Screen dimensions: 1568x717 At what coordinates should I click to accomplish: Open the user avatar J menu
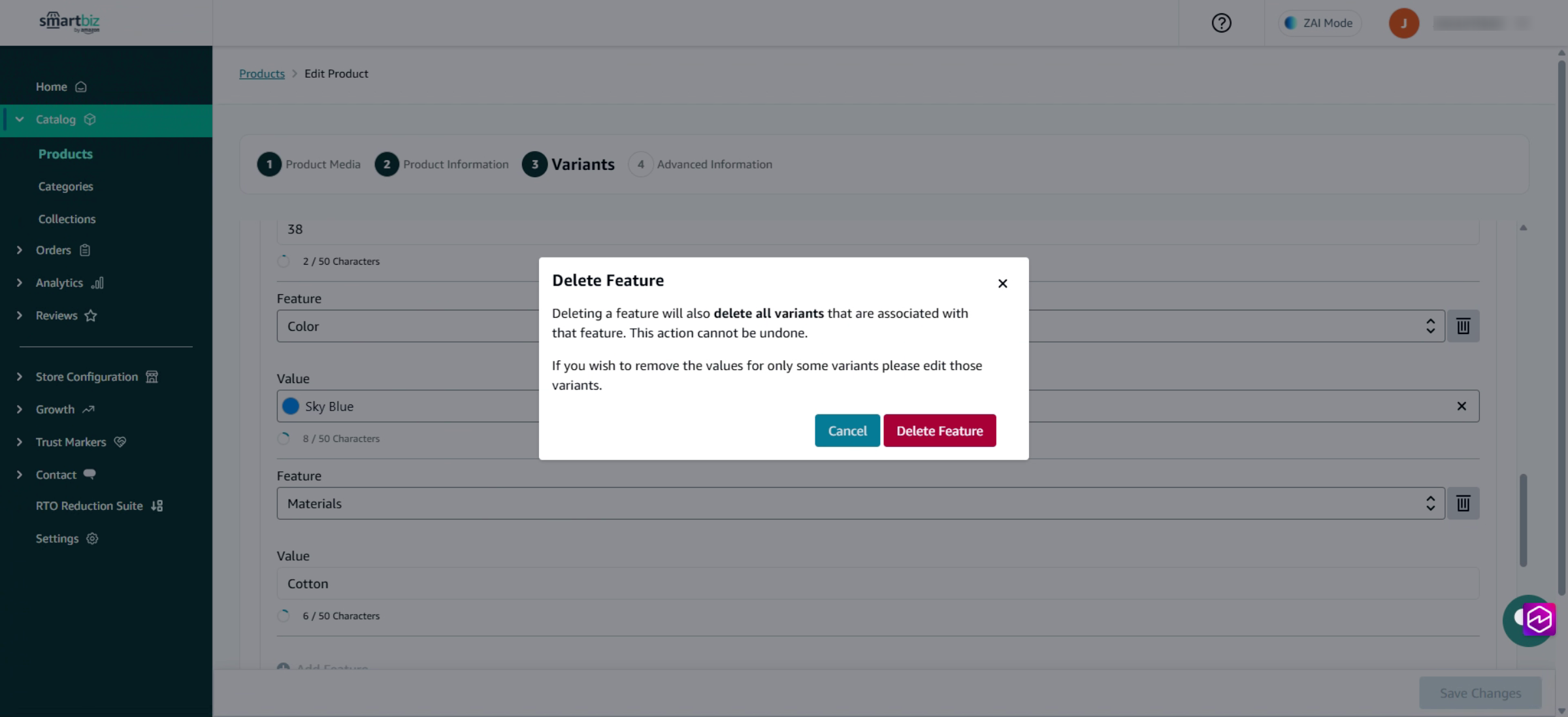click(x=1403, y=23)
